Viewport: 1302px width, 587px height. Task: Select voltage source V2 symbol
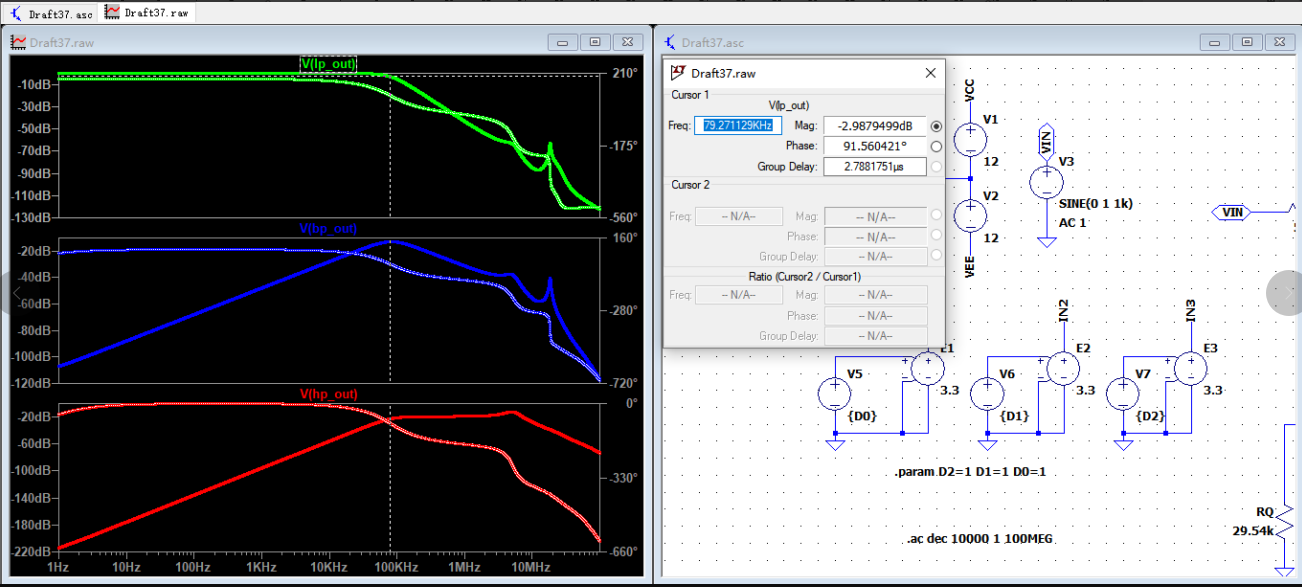pos(970,215)
